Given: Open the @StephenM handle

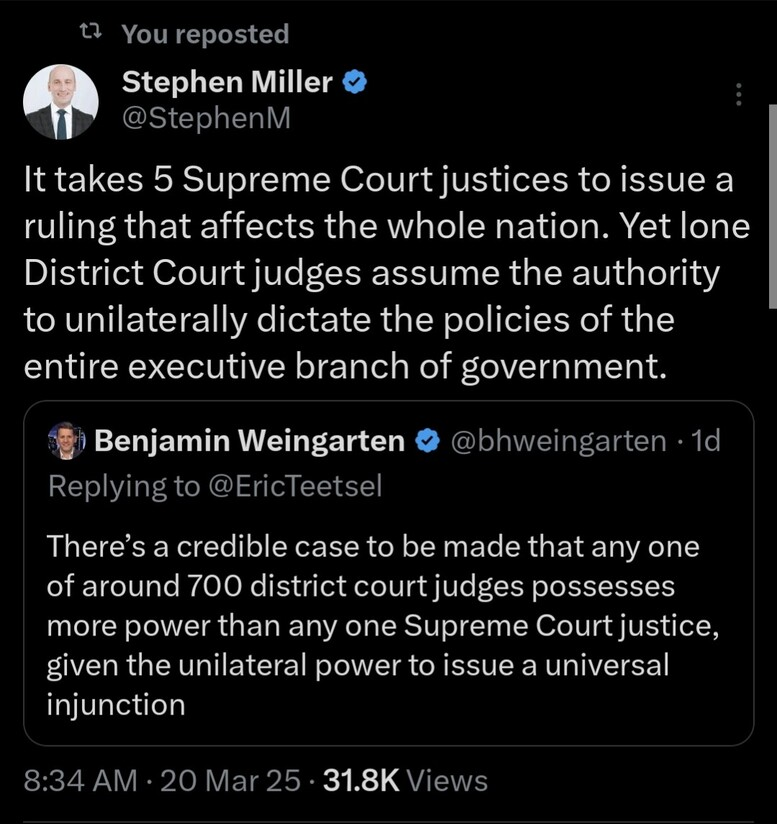Looking at the screenshot, I should pos(205,118).
